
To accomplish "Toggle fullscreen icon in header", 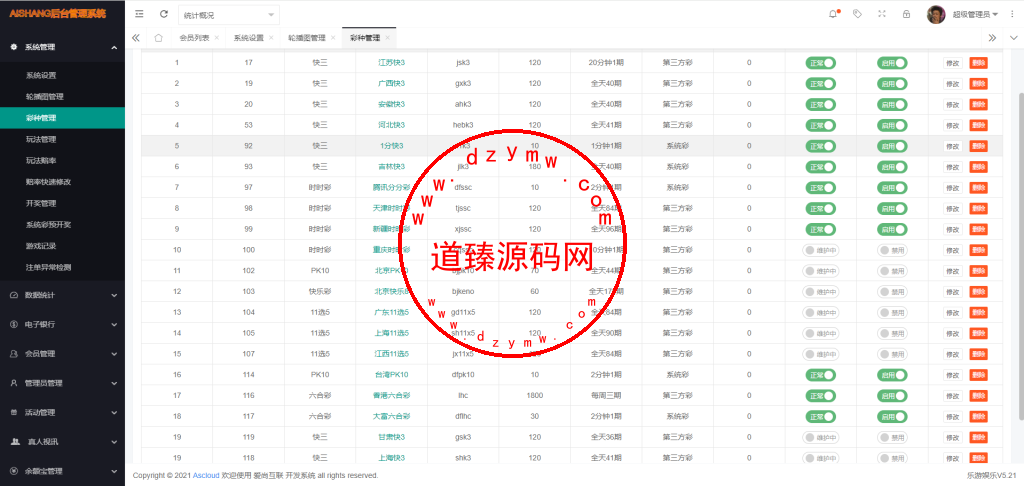I will coord(882,14).
